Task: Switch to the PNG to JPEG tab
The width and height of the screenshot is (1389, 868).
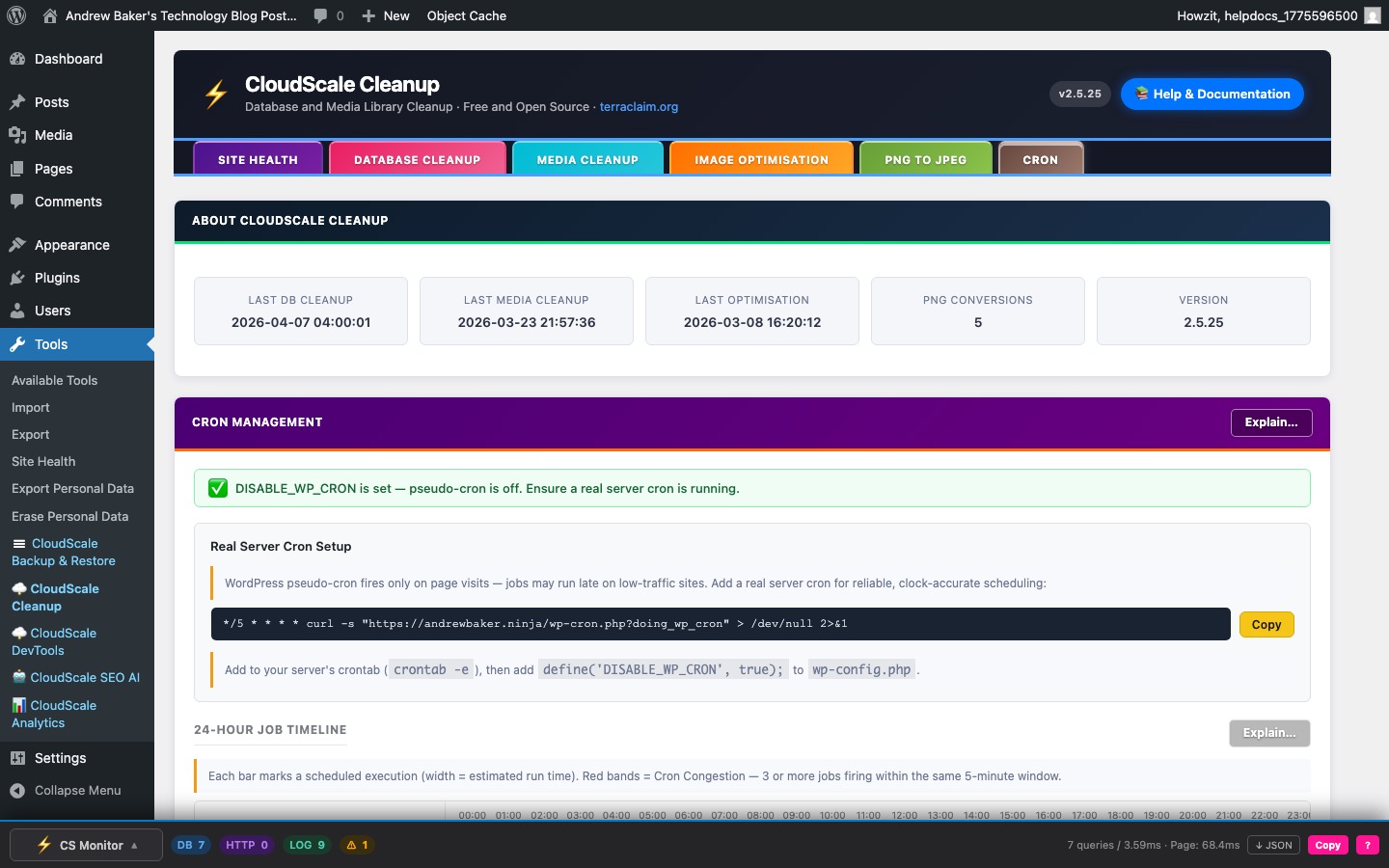Action: (925, 159)
